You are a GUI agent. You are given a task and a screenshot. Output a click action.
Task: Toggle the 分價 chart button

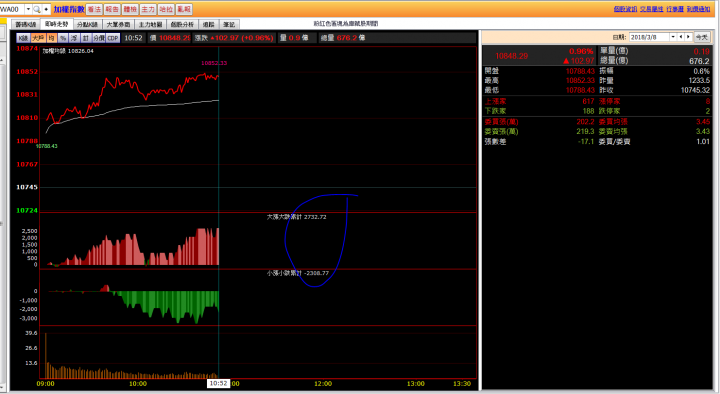[99, 38]
